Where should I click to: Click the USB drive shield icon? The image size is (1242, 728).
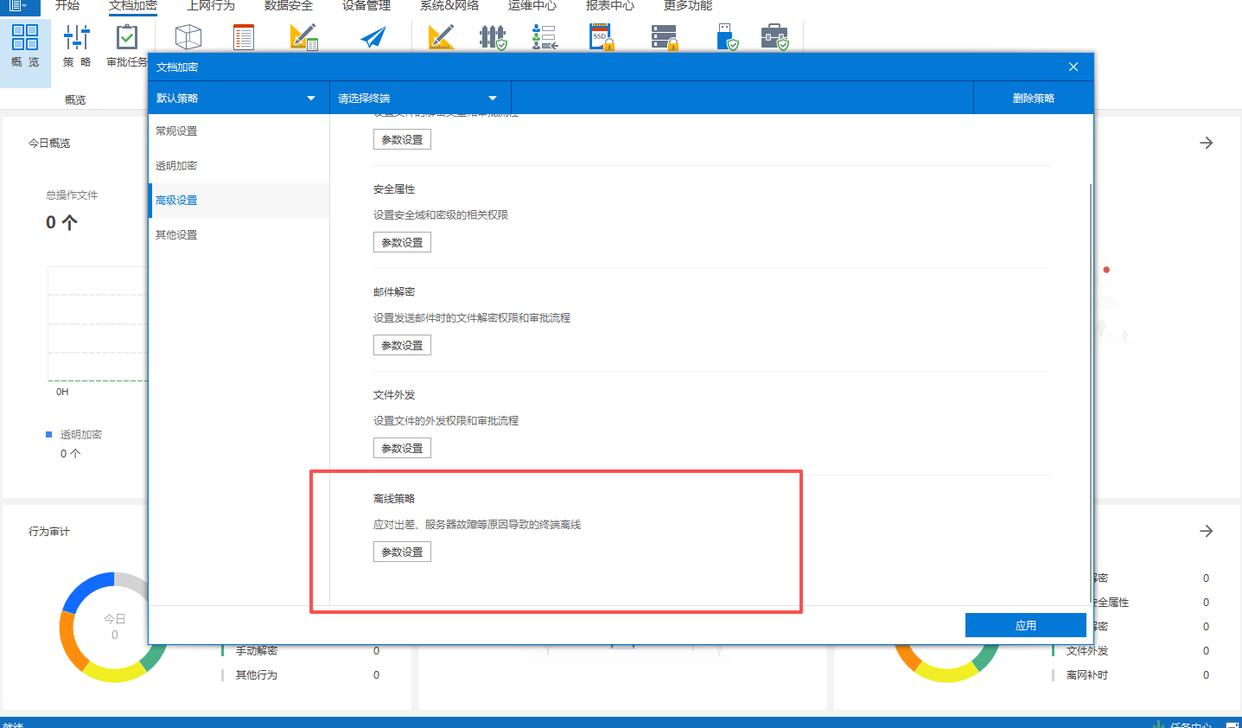(727, 38)
